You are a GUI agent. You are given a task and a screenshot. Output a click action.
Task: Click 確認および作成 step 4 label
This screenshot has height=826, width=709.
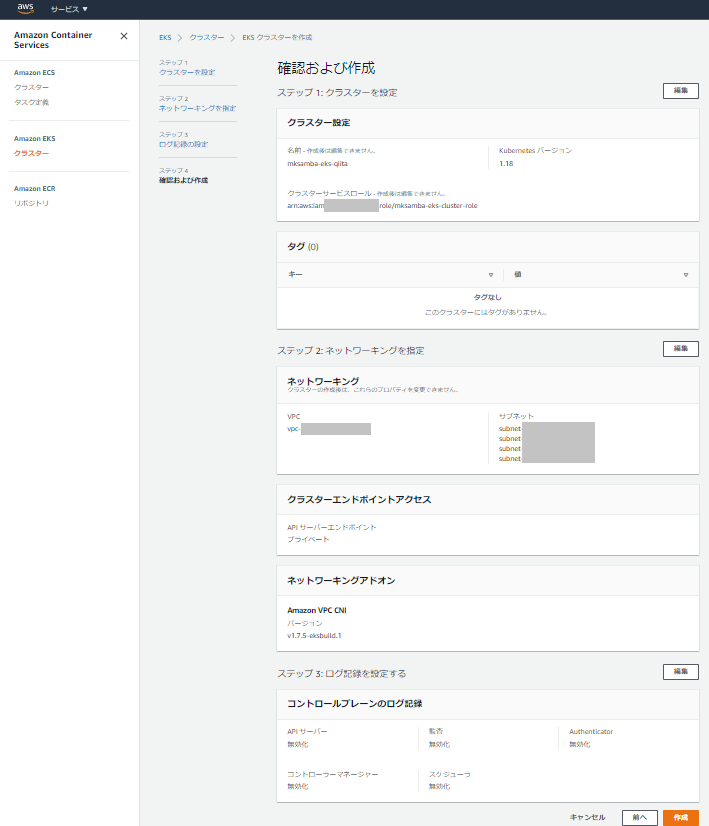[x=183, y=180]
